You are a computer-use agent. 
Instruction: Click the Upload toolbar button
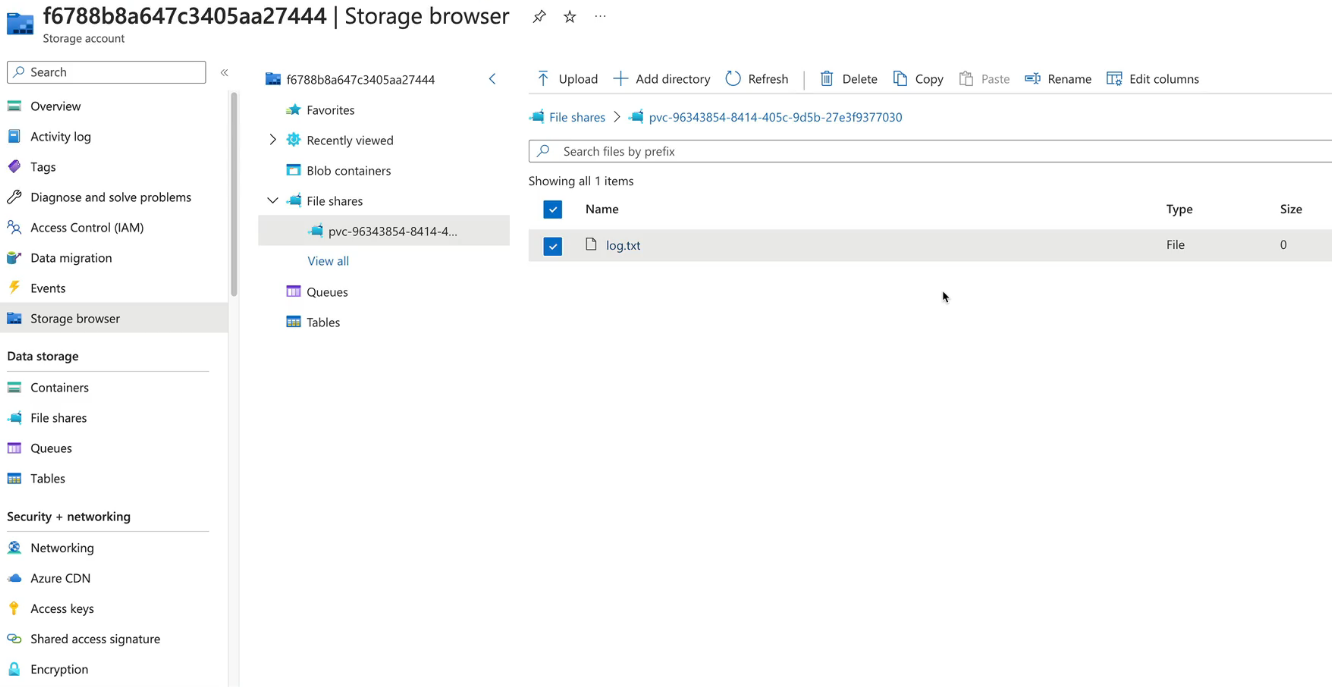(x=567, y=79)
